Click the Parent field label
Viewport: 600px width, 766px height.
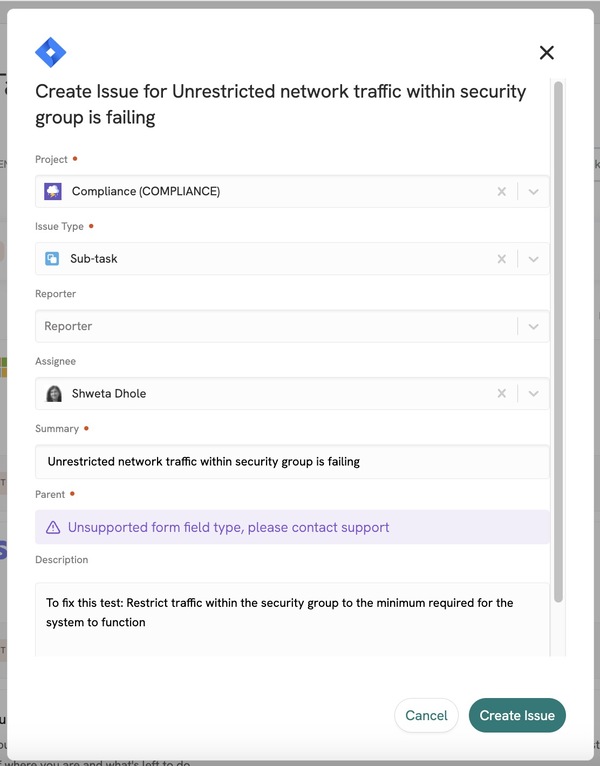(x=50, y=494)
